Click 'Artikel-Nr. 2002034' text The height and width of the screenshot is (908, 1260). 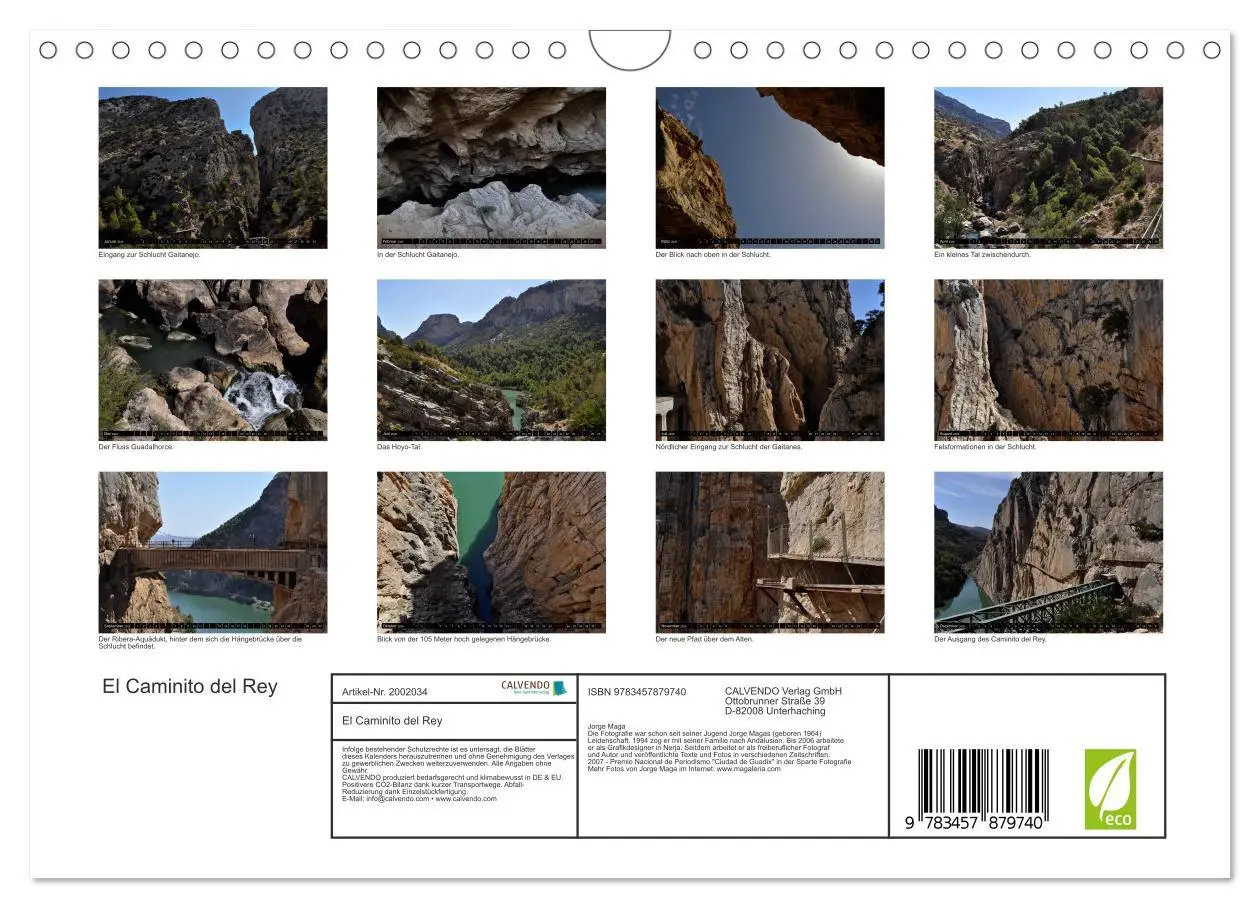click(x=385, y=692)
